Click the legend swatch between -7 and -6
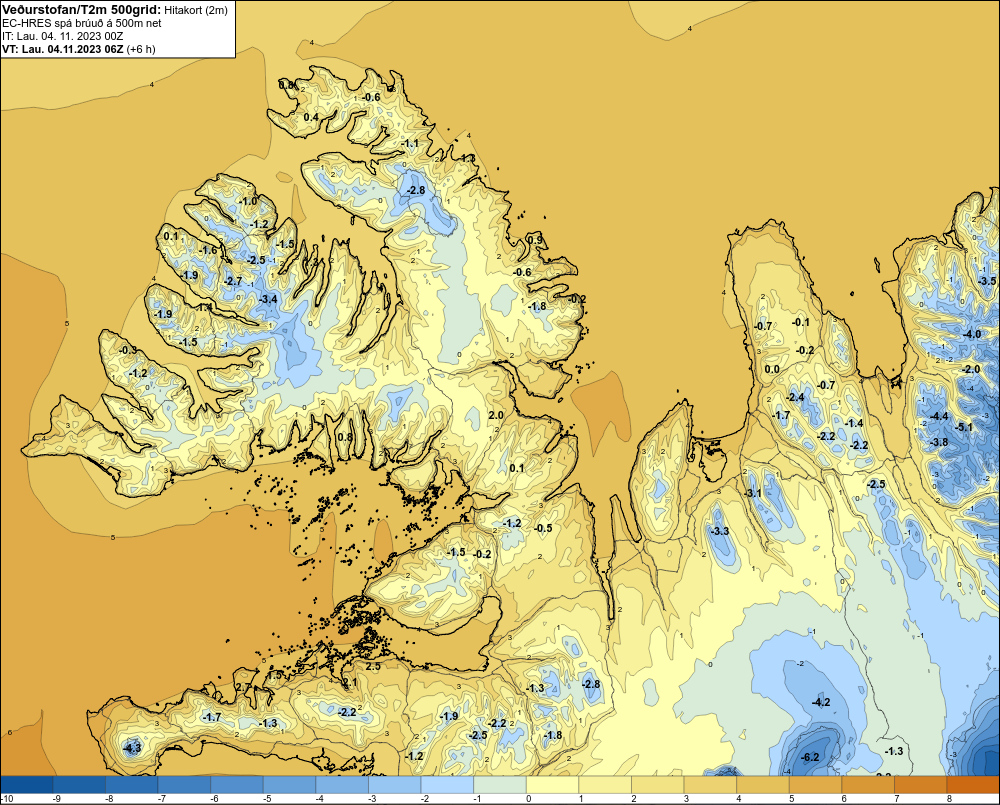This screenshot has width=1000, height=805. point(184,785)
